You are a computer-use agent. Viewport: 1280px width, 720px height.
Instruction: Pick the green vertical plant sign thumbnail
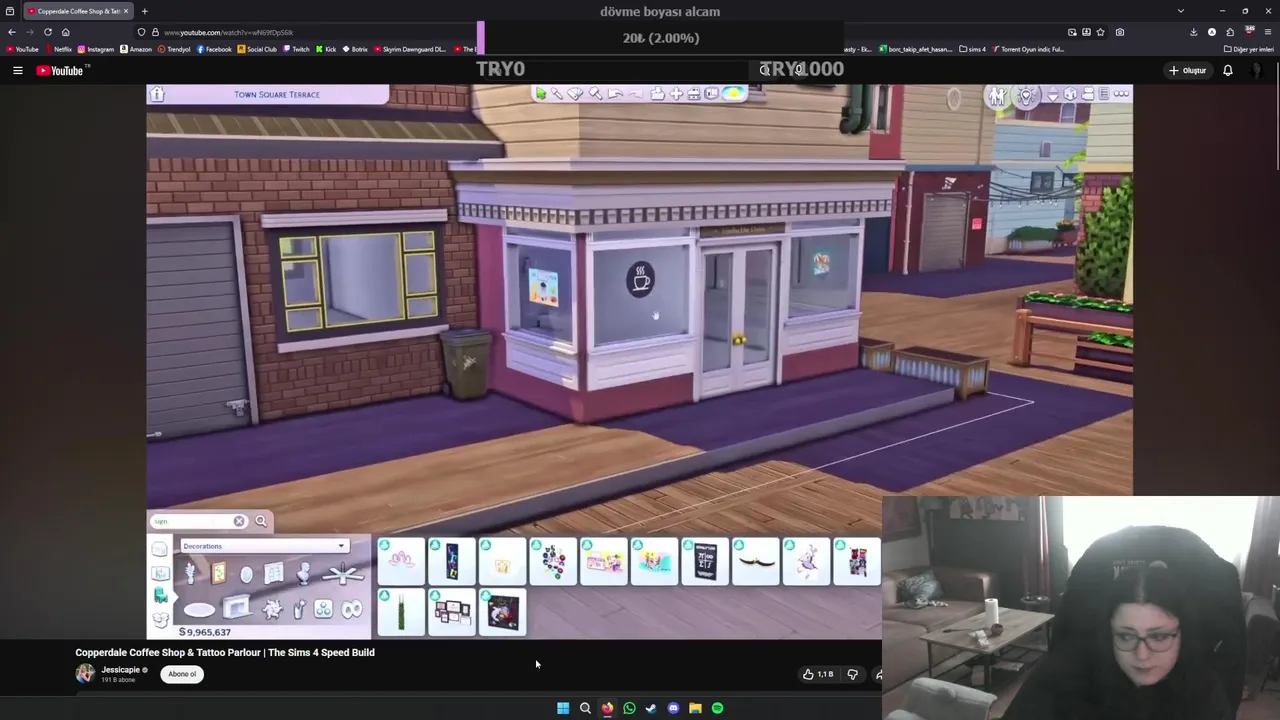tap(401, 611)
